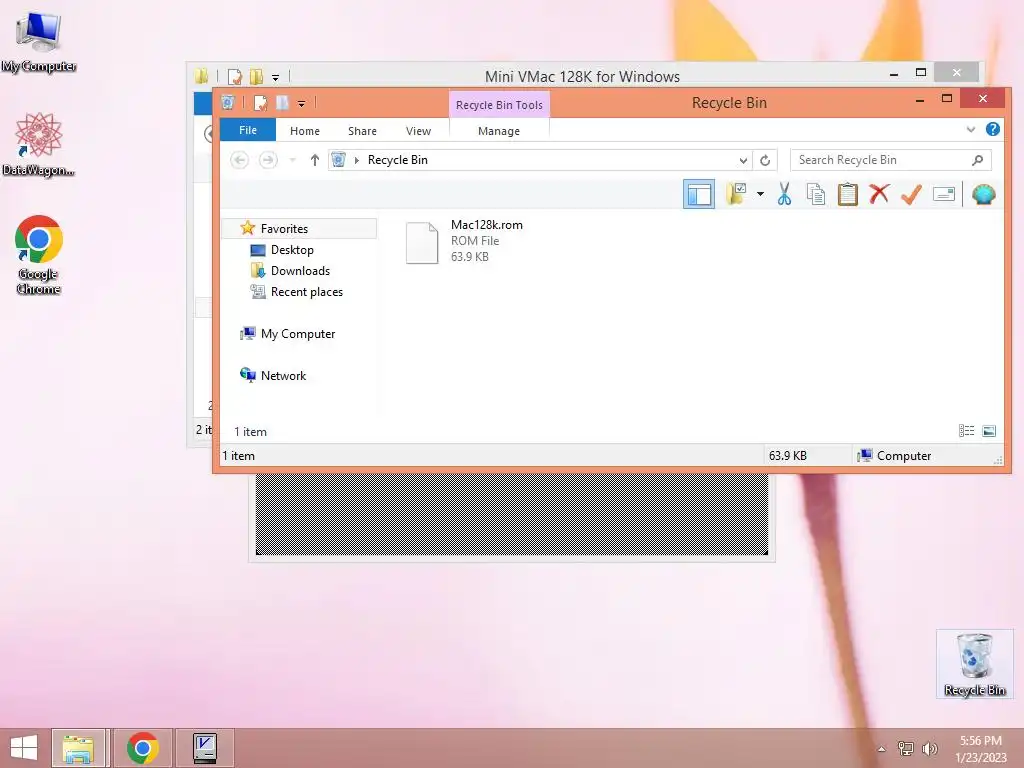Viewport: 1024px width, 768px height.
Task: Switch to the Share ribbon tab
Action: [x=362, y=131]
